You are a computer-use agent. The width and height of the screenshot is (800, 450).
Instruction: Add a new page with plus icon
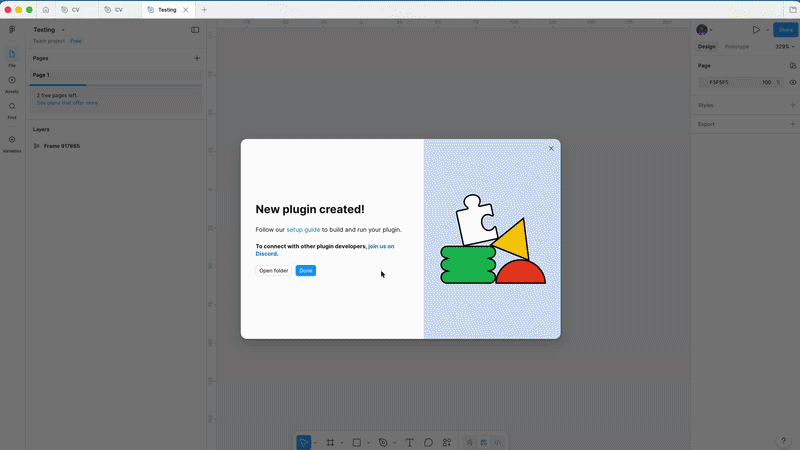click(x=196, y=58)
